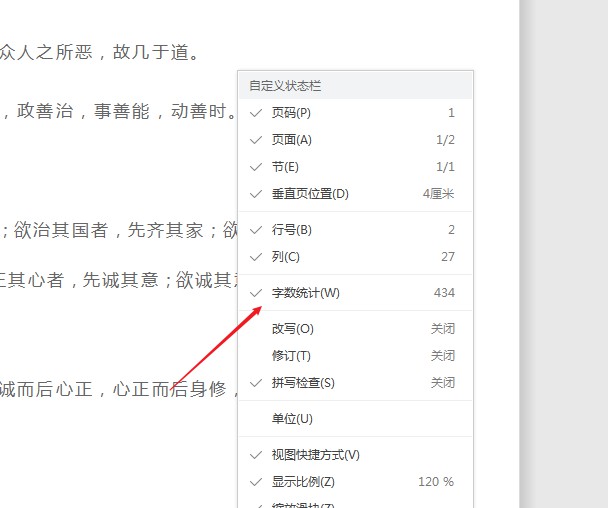608x508 pixels.
Task: Toggle 垂直页位置(D) option
Action: pos(355,194)
